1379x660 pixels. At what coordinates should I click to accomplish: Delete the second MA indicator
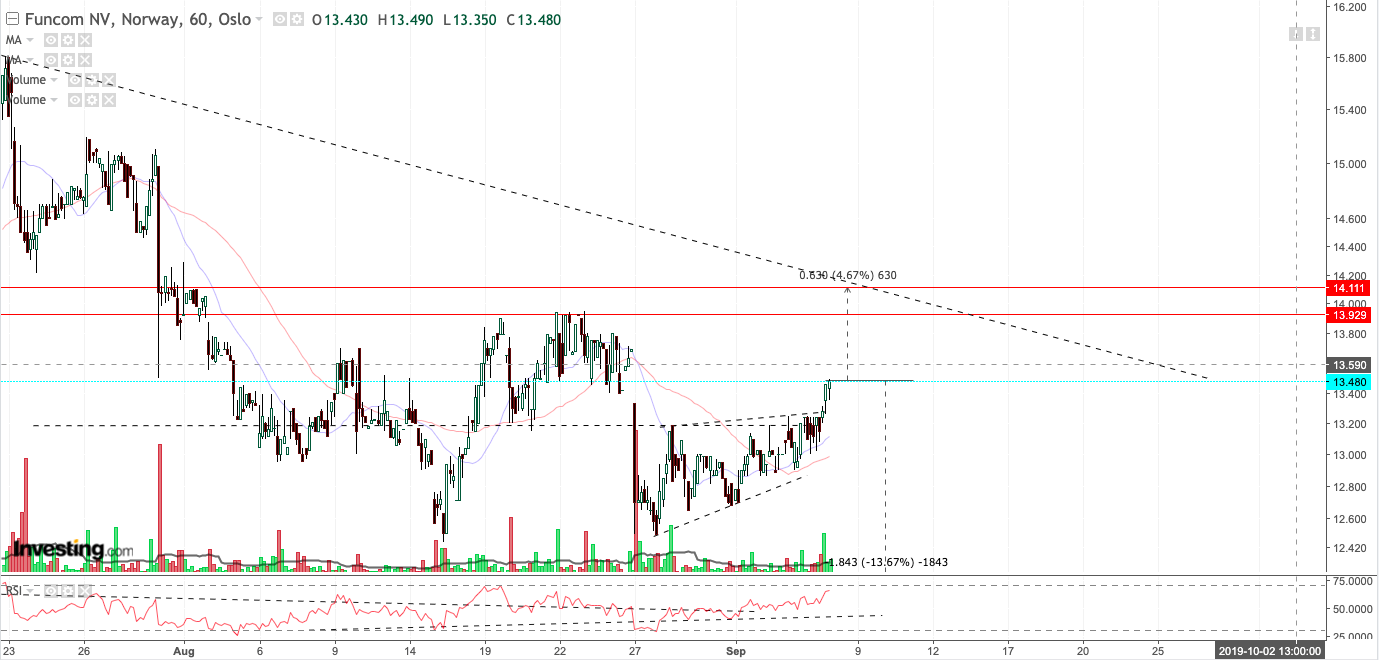[84, 60]
